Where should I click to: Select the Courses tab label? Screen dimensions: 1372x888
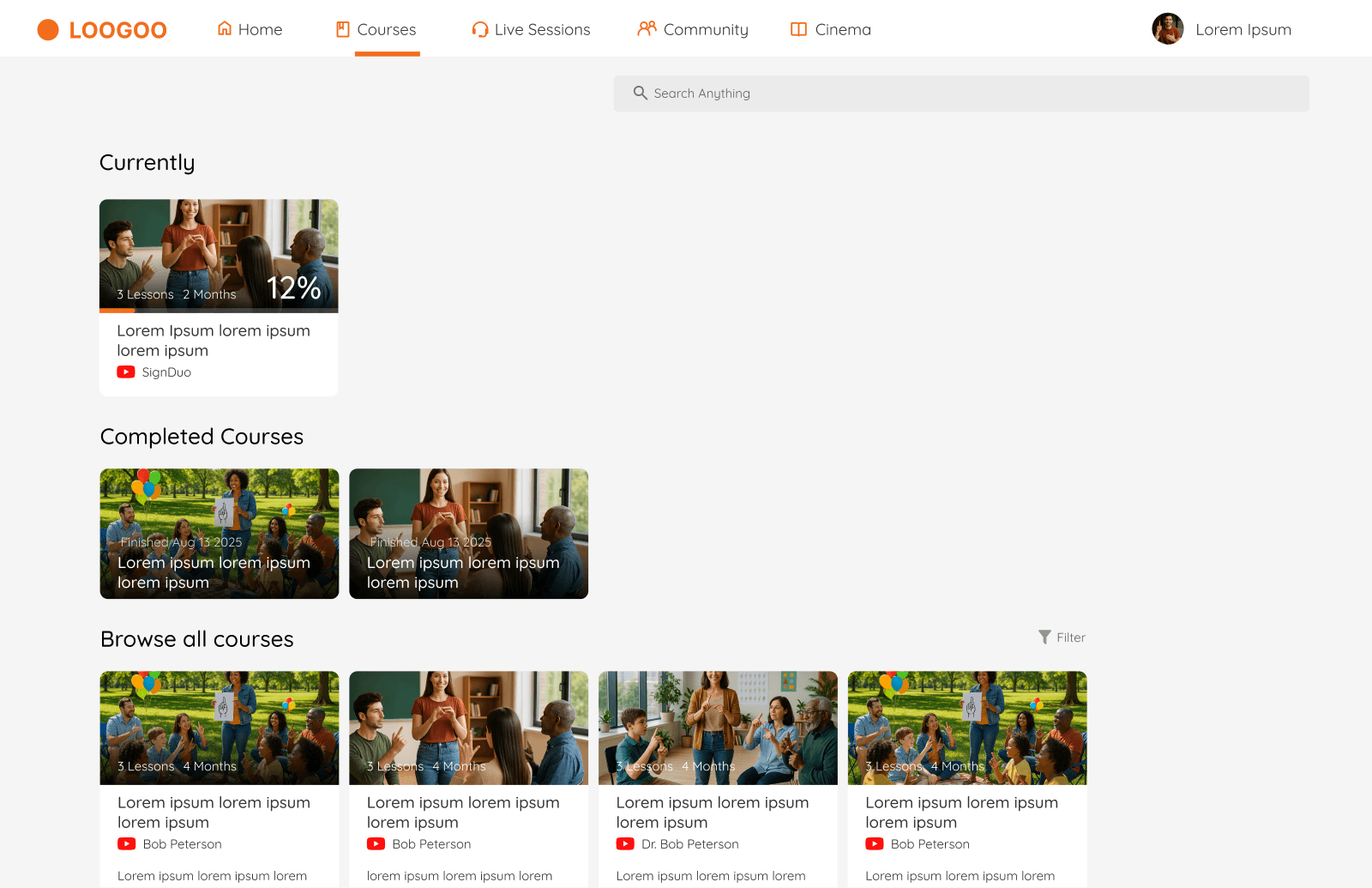point(387,29)
